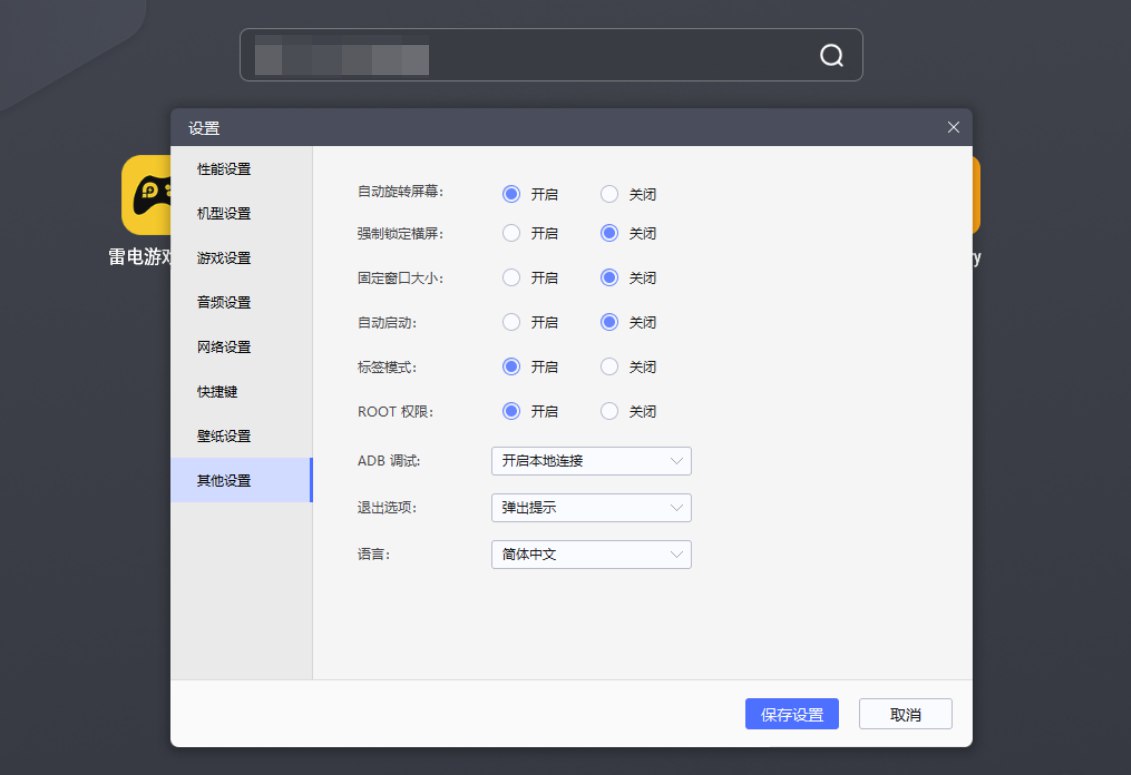The image size is (1131, 775).
Task: Open 音频设置 section
Action: coord(242,302)
